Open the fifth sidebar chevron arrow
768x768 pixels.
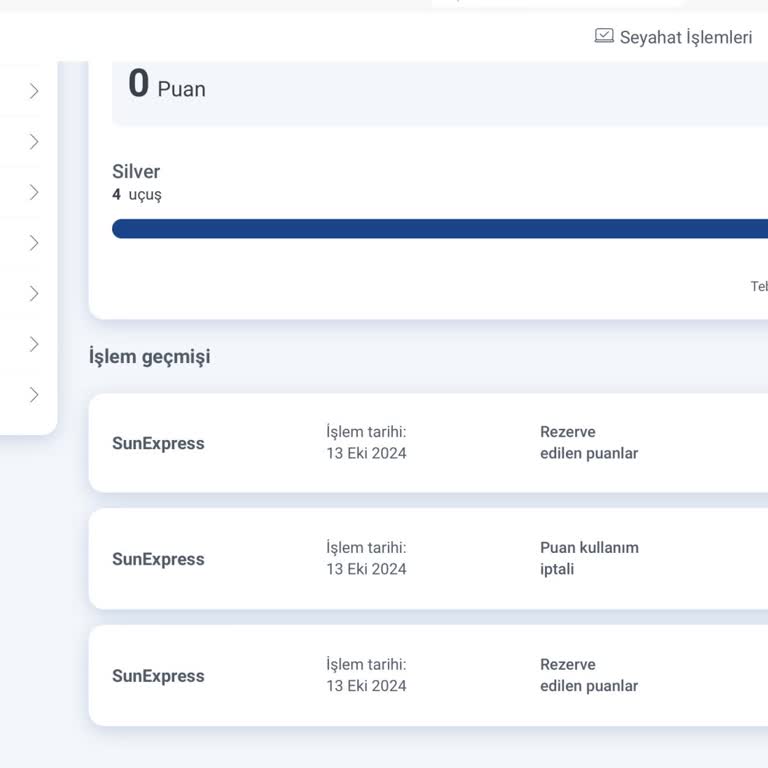coord(34,293)
